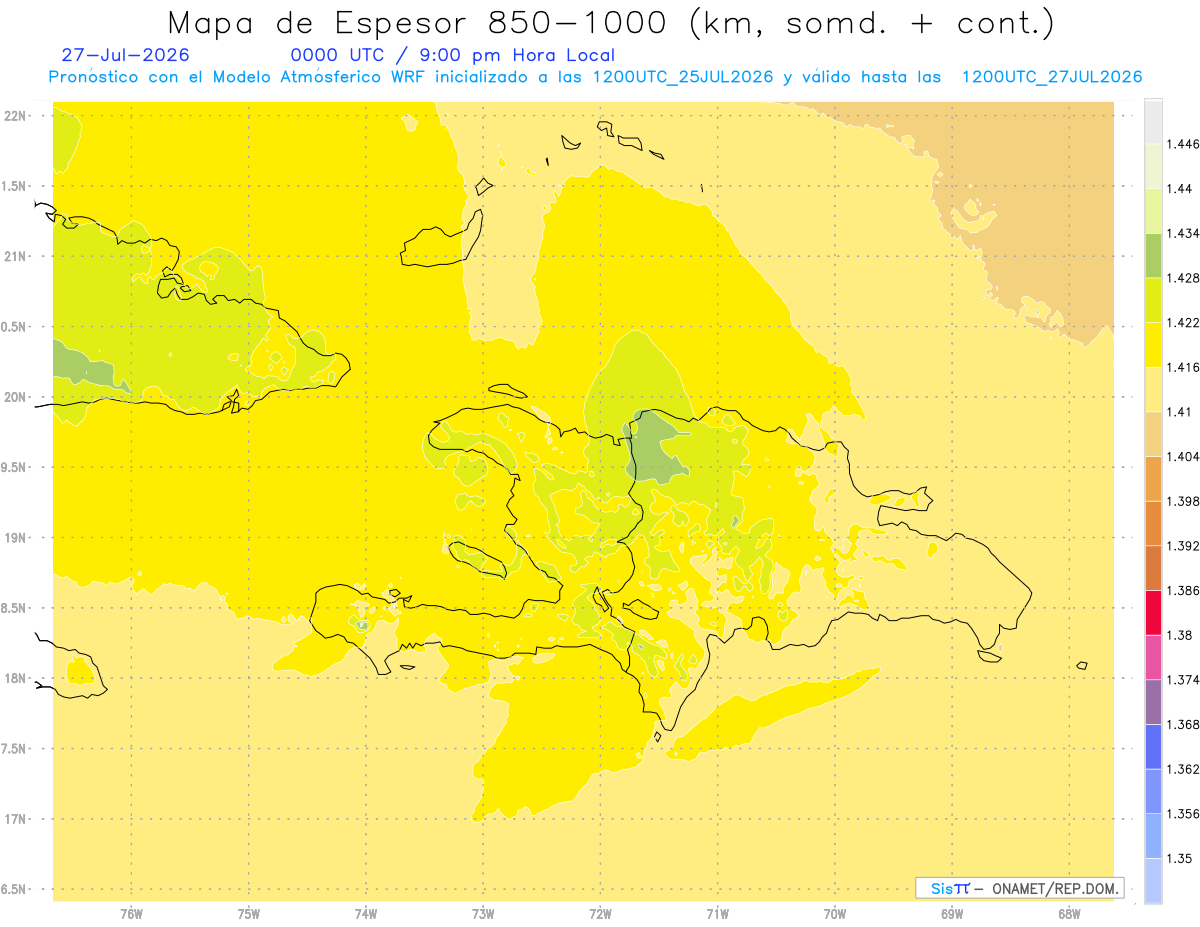Click the legend value 1.416
This screenshot has width=1200, height=927.
[1183, 367]
